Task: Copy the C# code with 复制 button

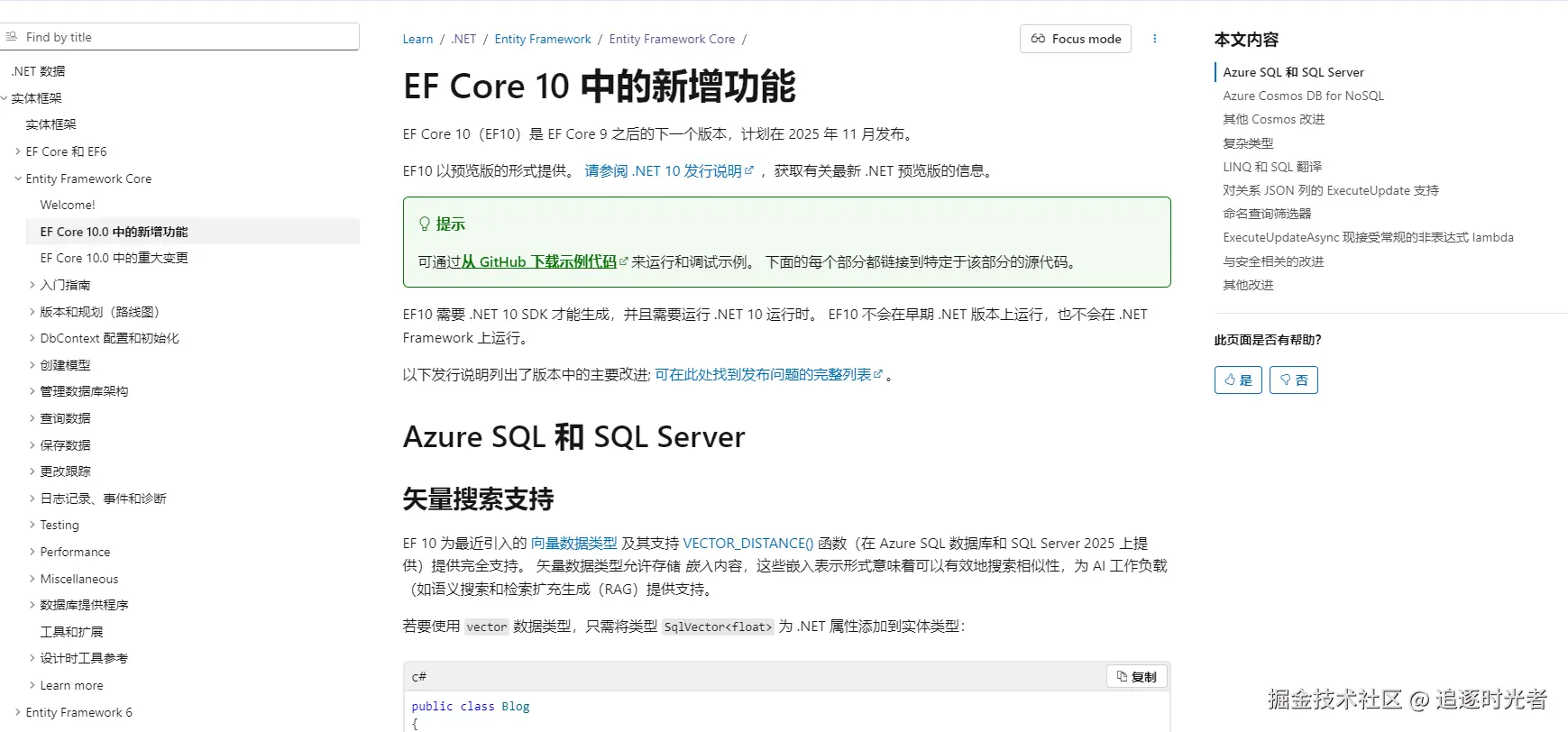Action: 1137,676
